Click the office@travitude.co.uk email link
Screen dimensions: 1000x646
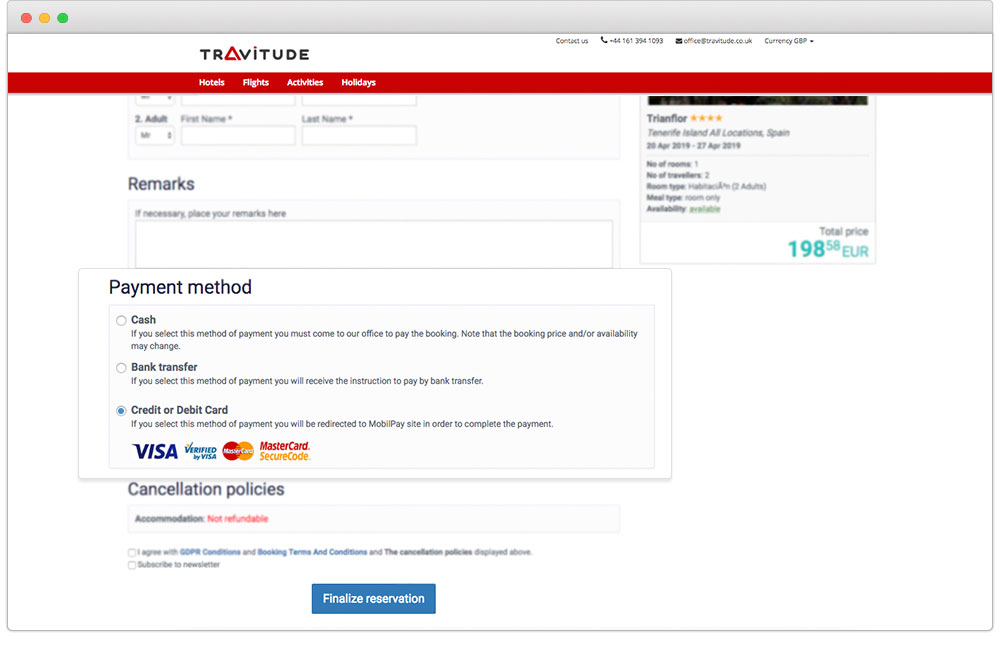coord(717,41)
